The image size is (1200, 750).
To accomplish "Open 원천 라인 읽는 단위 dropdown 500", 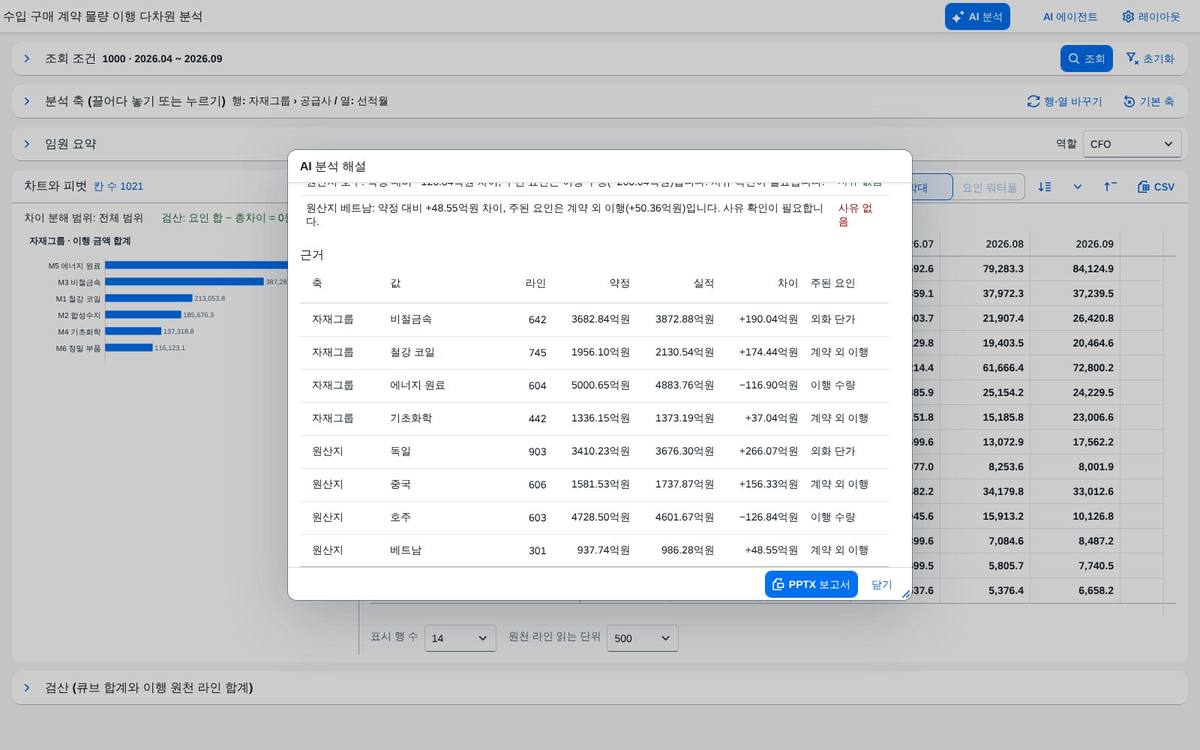I will click(x=643, y=638).
